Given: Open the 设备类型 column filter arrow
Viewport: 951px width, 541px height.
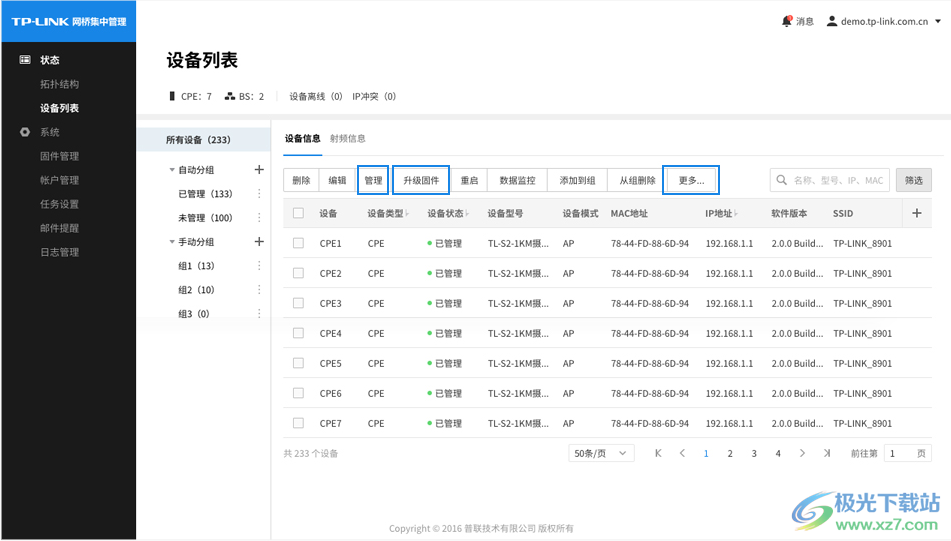Looking at the screenshot, I should [408, 213].
